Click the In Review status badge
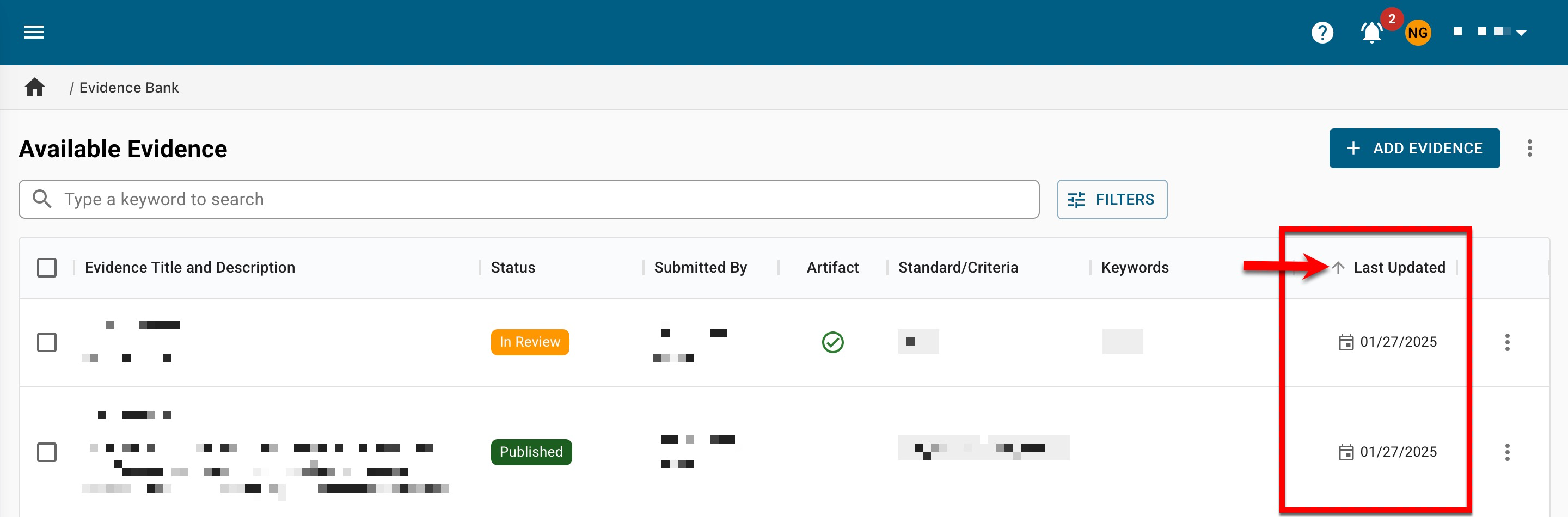This screenshot has height=517, width=1568. (530, 342)
